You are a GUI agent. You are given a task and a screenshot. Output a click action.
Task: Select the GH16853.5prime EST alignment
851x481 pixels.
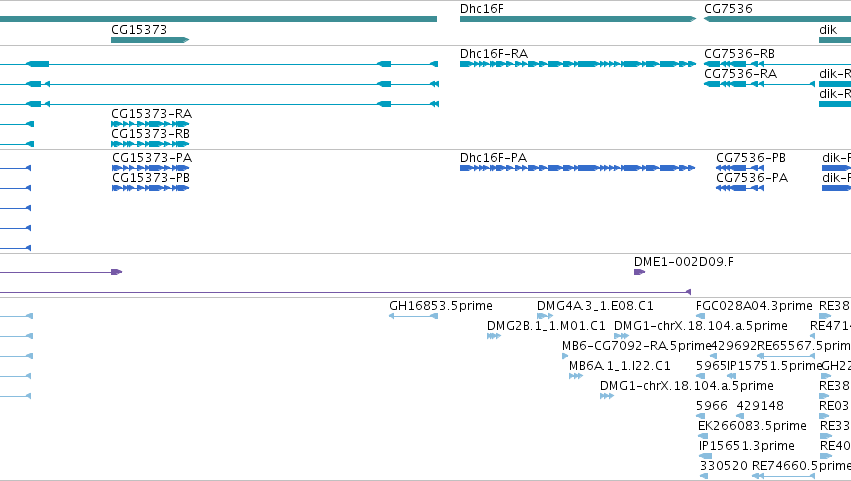pyautogui.click(x=414, y=316)
